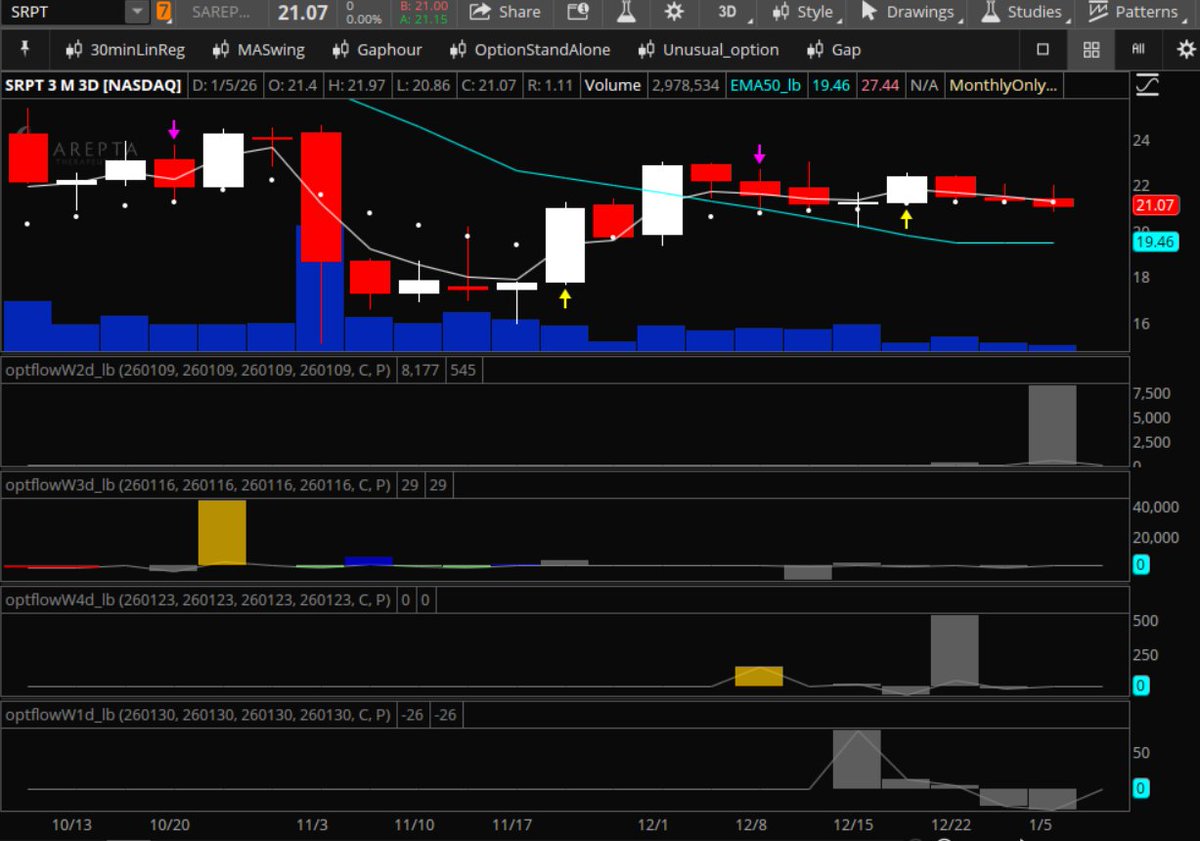Click the Volume label in the chart header
The image size is (1200, 841).
(612, 86)
